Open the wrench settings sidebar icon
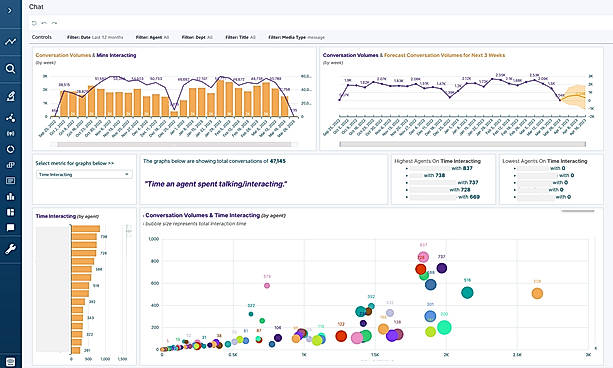The image size is (613, 368). pos(10,249)
